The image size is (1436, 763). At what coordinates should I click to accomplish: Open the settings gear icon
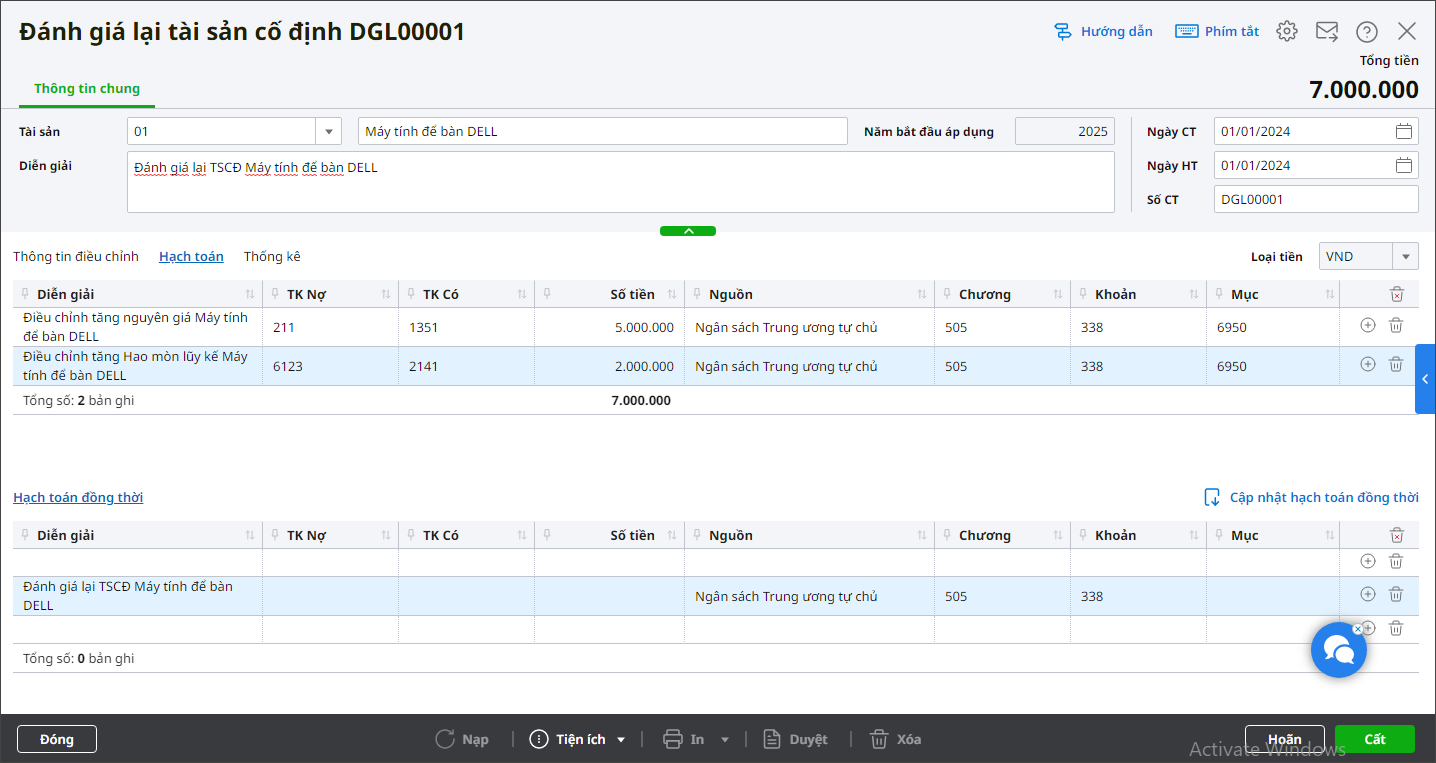1287,31
